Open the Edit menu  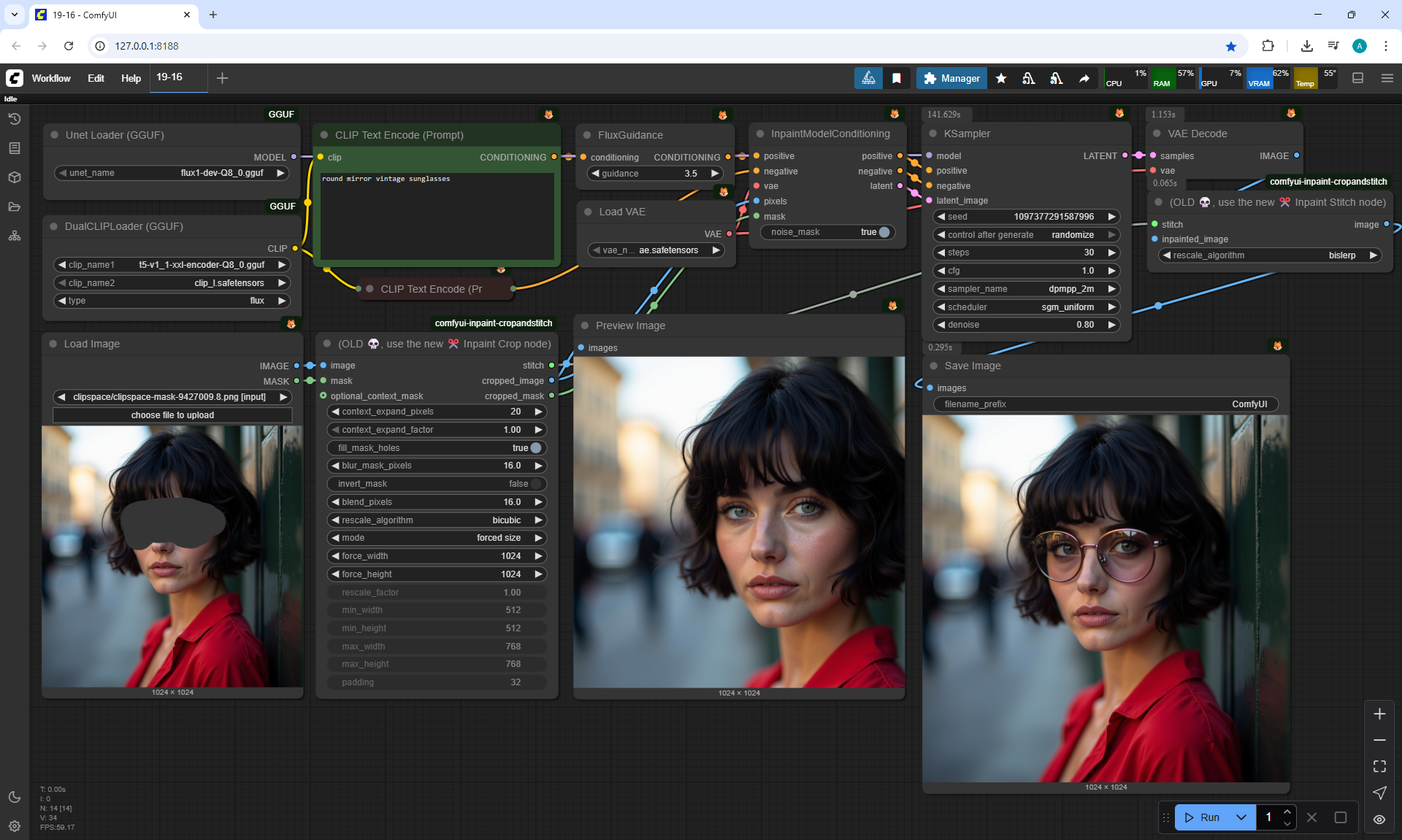coord(96,78)
